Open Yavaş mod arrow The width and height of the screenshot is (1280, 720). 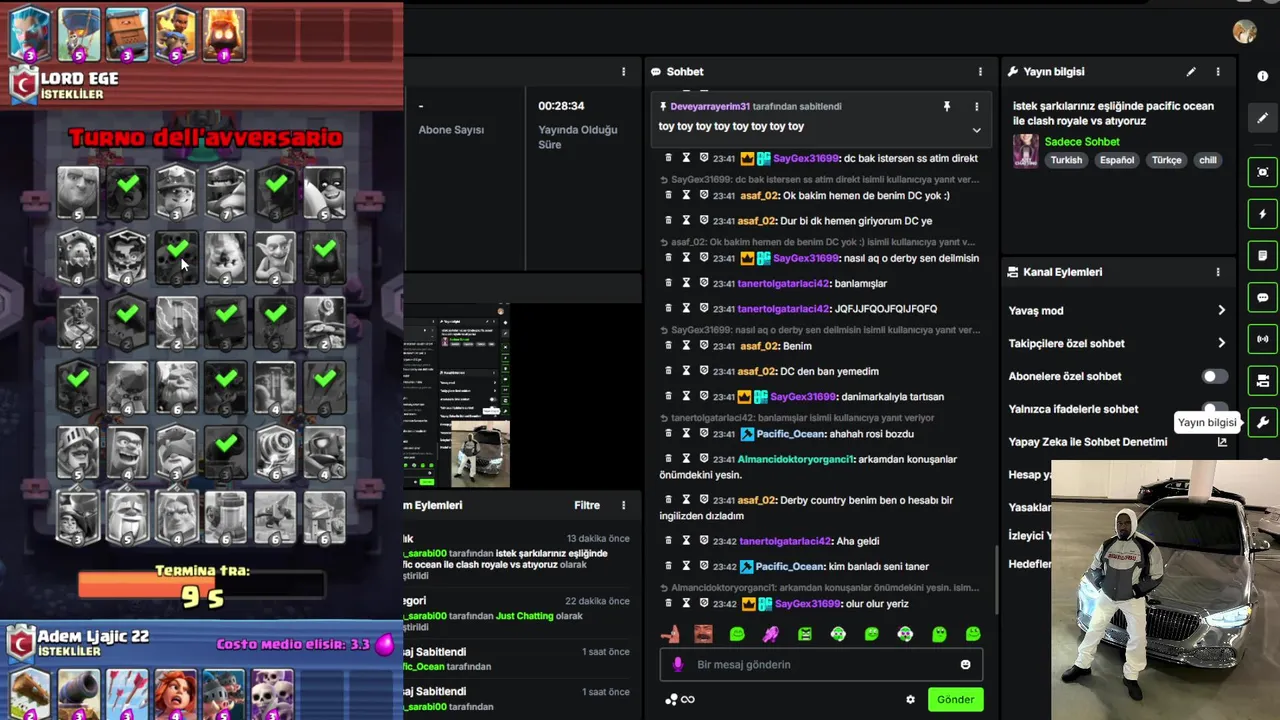(1221, 310)
